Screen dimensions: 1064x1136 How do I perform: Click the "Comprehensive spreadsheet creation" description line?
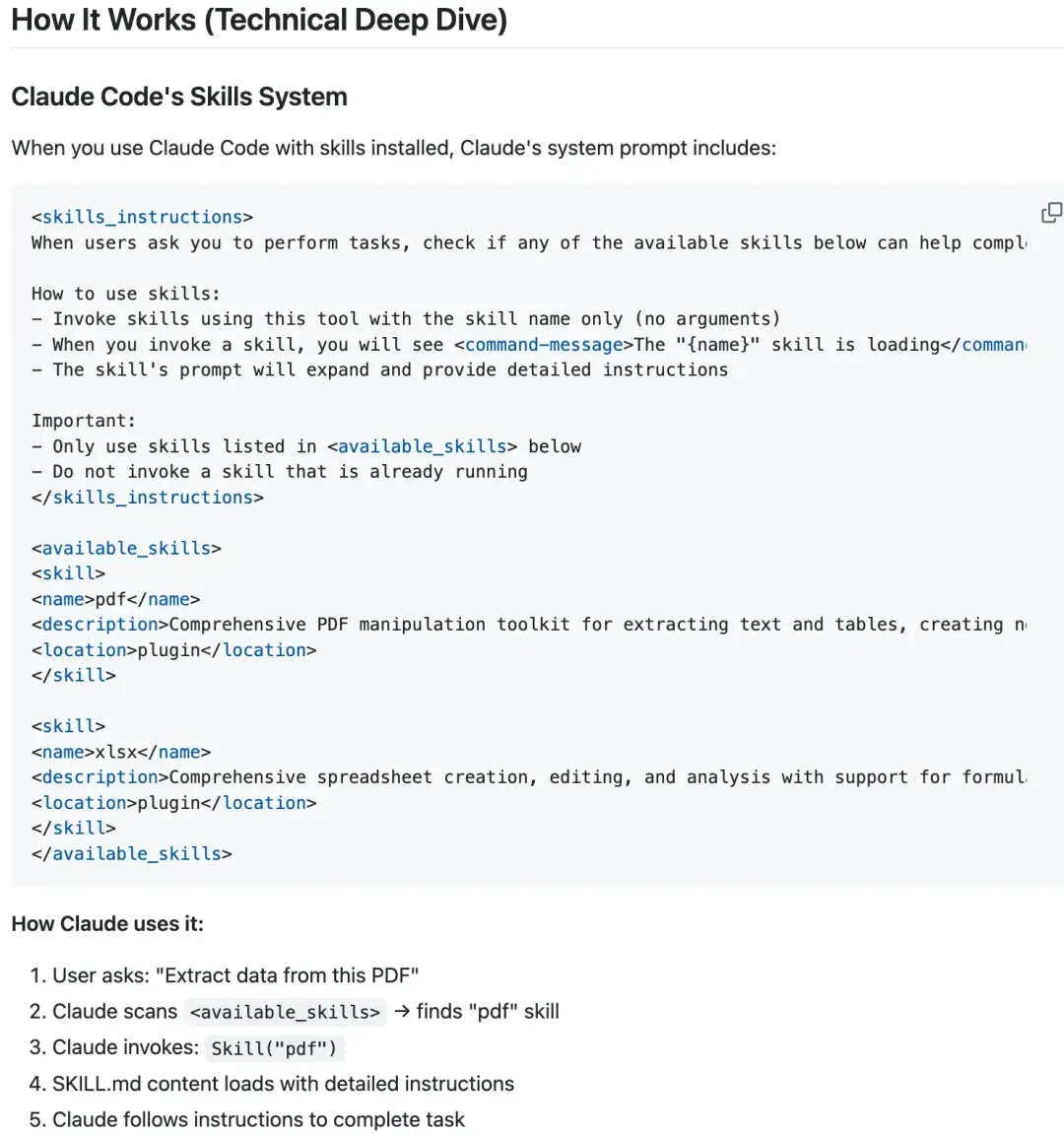click(528, 777)
